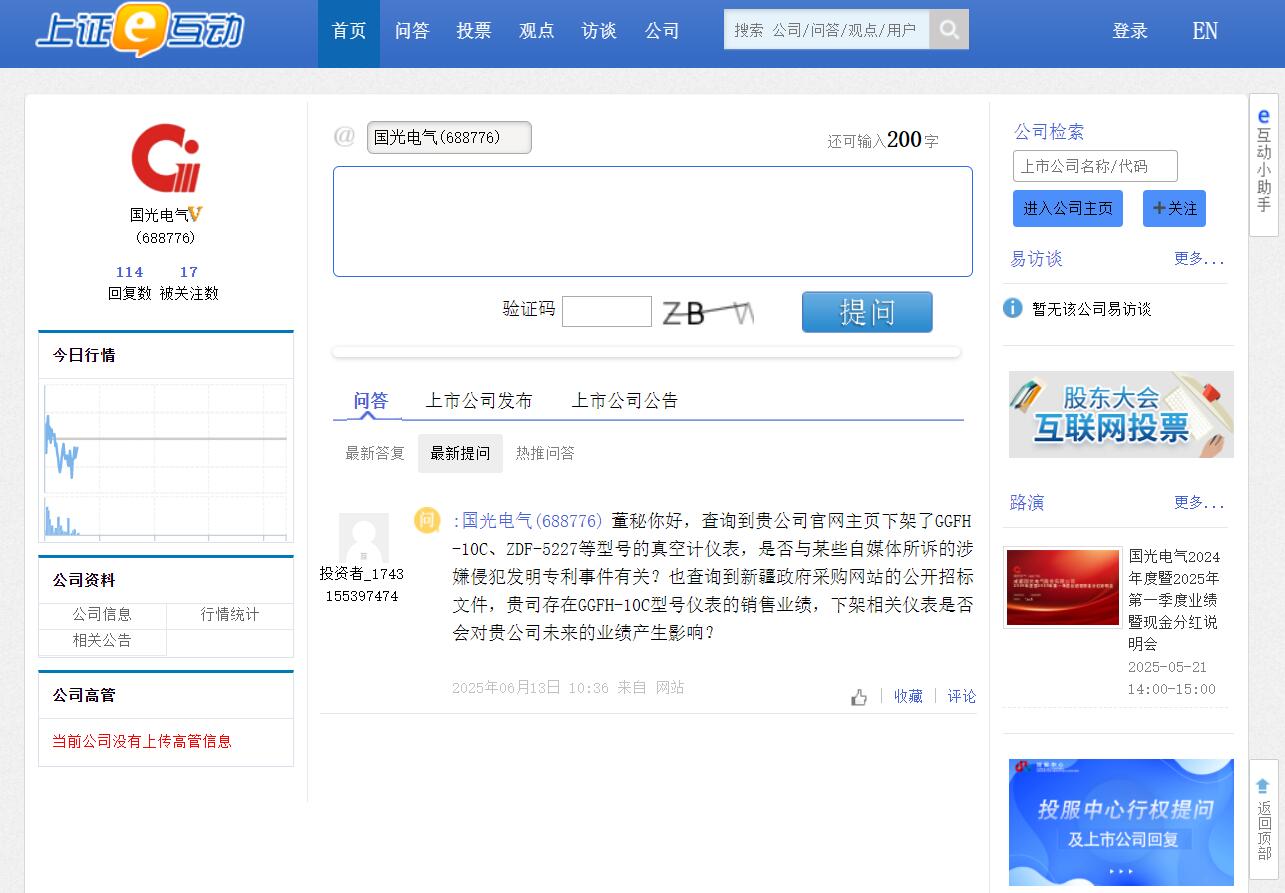This screenshot has height=893, width=1285.
Task: Open the 行情统计 link
Action: (230, 614)
